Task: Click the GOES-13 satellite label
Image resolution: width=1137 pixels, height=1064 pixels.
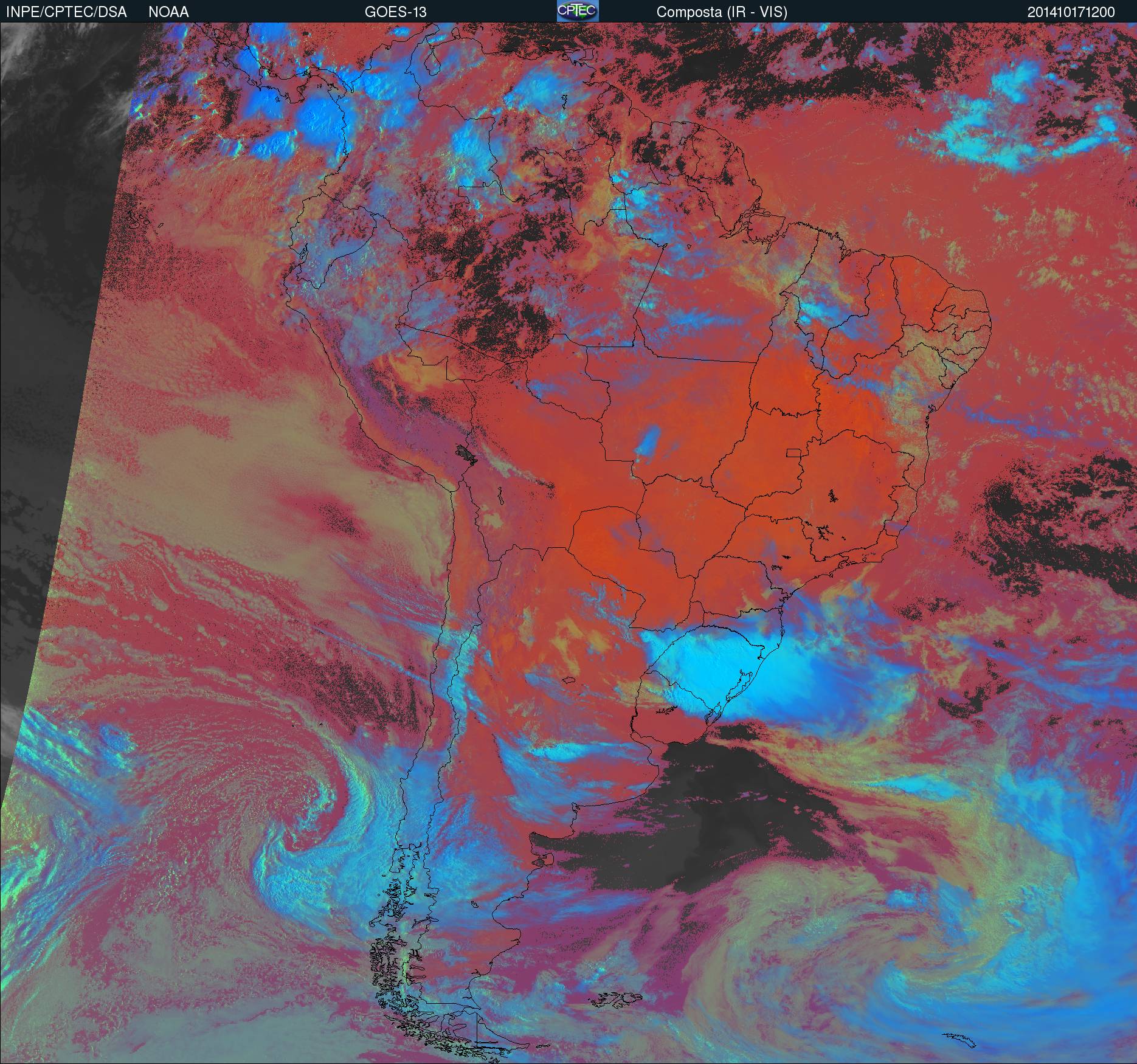Action: (395, 12)
